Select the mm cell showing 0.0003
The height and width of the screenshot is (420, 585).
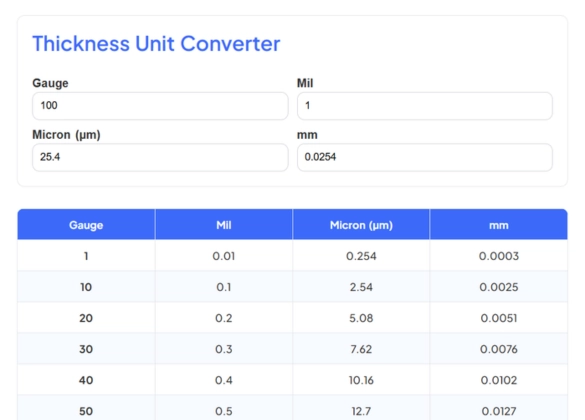pos(499,256)
